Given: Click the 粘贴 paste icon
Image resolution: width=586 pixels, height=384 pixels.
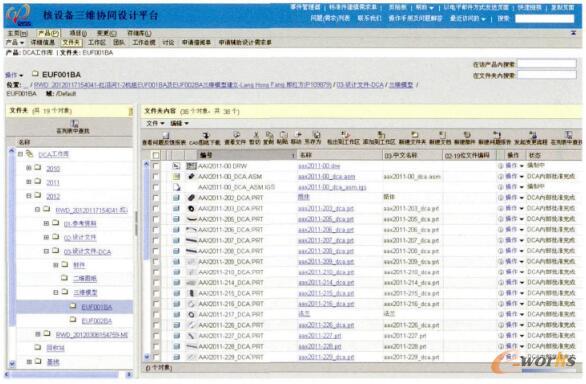Looking at the screenshot, I should coord(283,135).
